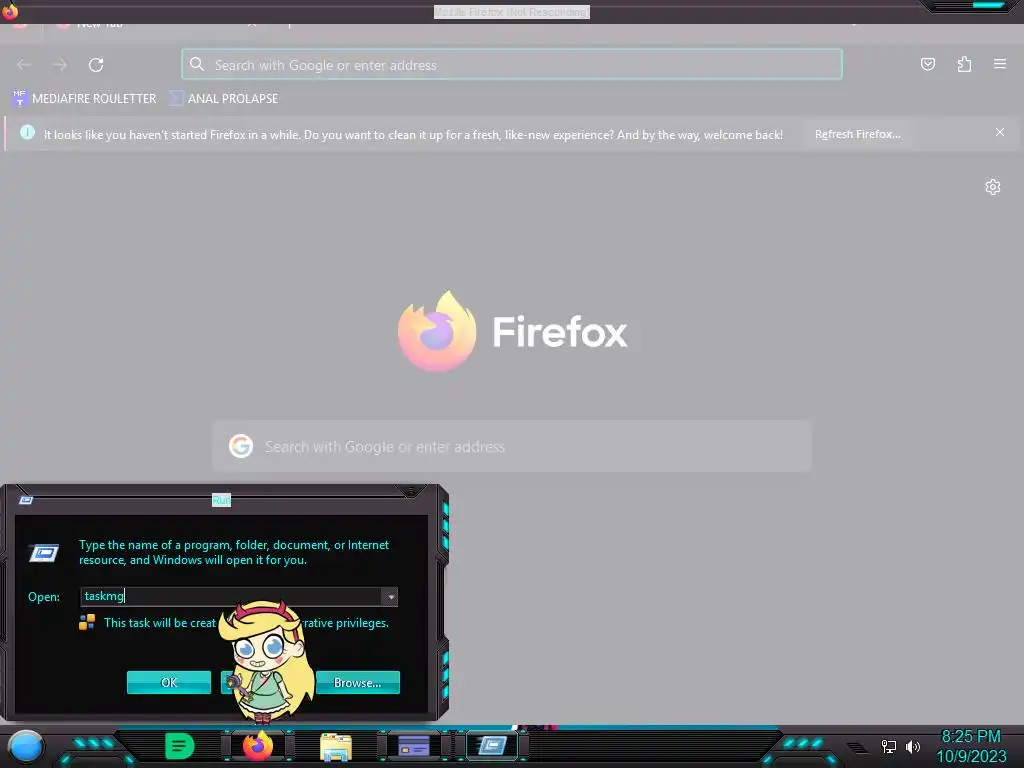Click the Run program icon beside description
This screenshot has height=768, width=1024.
[44, 552]
